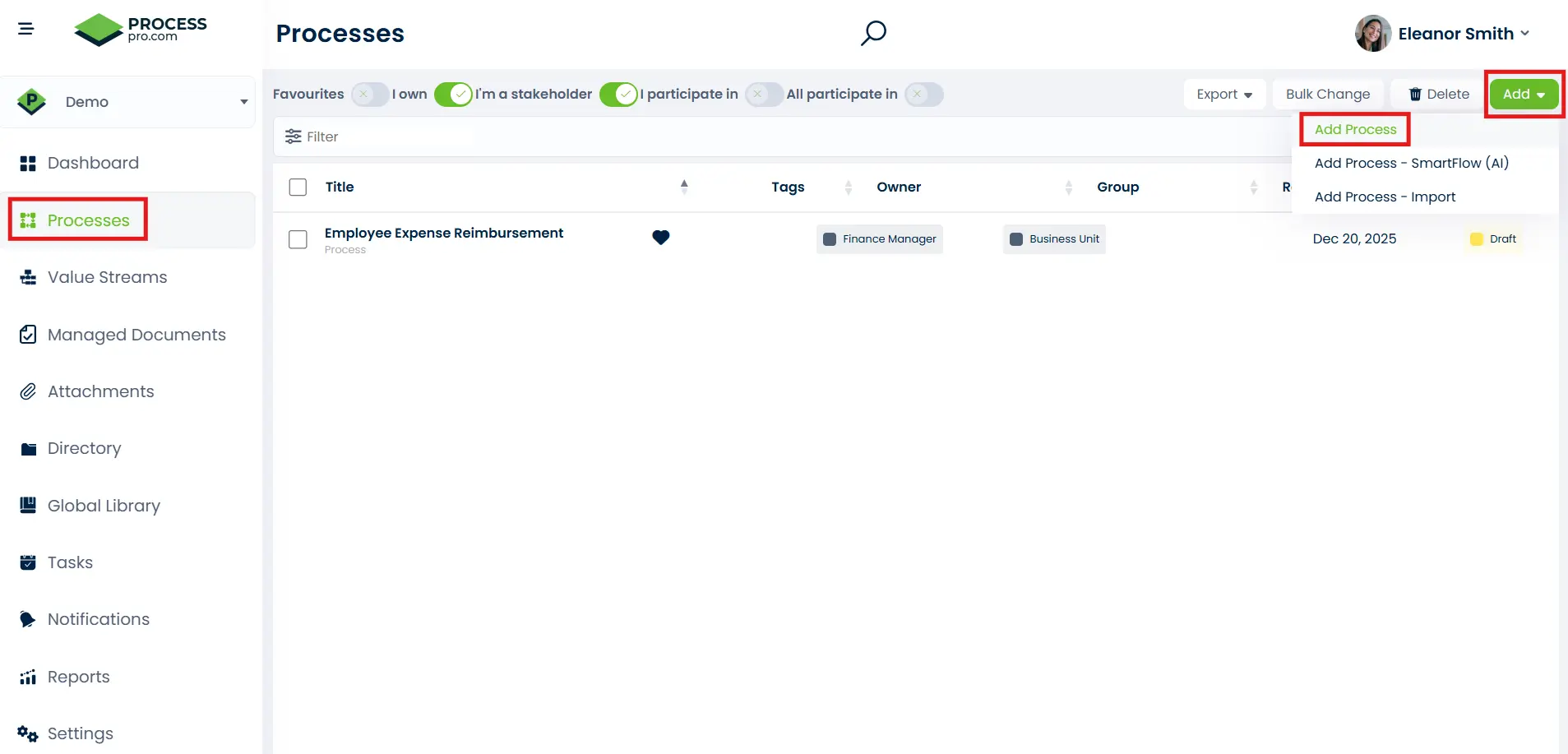Select the Attachments paperclip icon
Screen dimensions: 1568x754
coord(27,391)
